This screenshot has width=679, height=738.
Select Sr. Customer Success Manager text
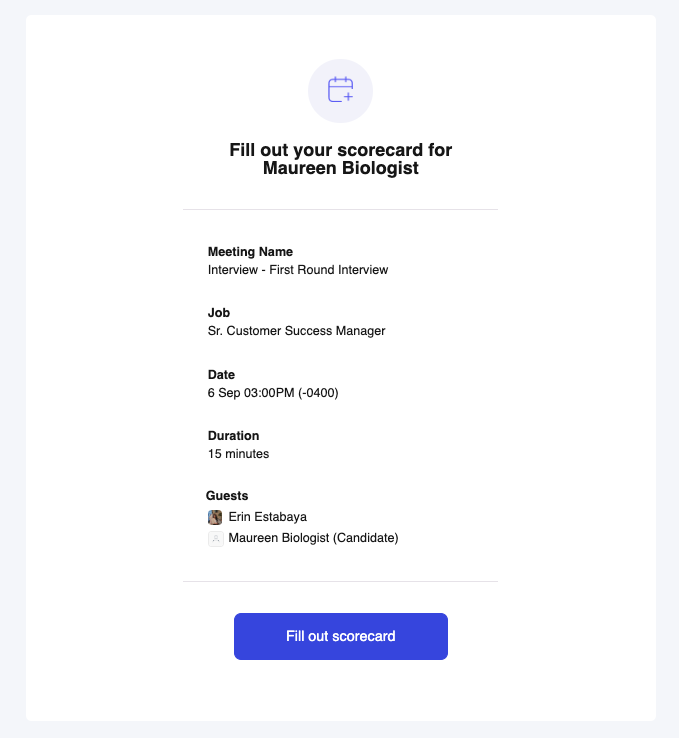click(x=296, y=331)
